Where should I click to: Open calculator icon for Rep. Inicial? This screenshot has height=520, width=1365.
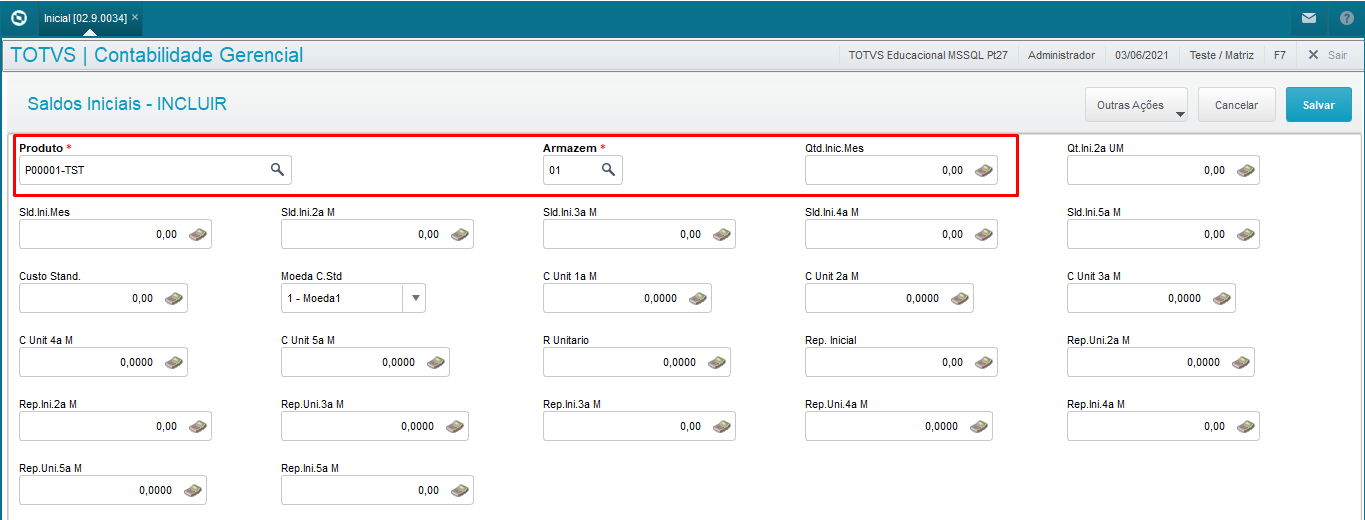[985, 363]
